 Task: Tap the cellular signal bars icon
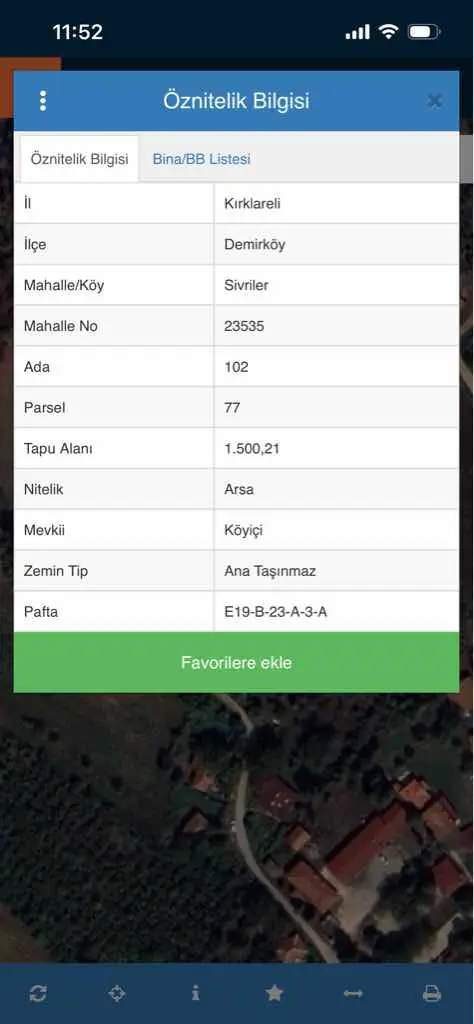[357, 31]
